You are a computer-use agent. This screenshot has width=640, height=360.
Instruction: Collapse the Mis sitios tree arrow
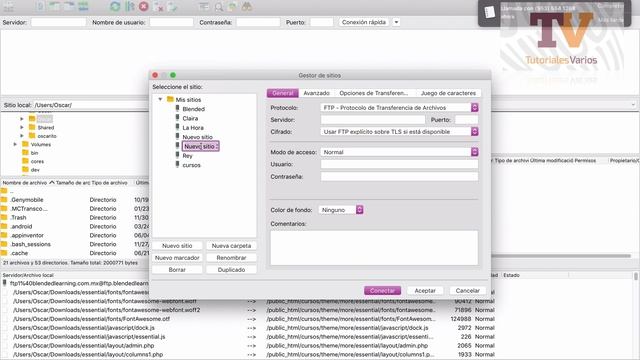coord(160,99)
